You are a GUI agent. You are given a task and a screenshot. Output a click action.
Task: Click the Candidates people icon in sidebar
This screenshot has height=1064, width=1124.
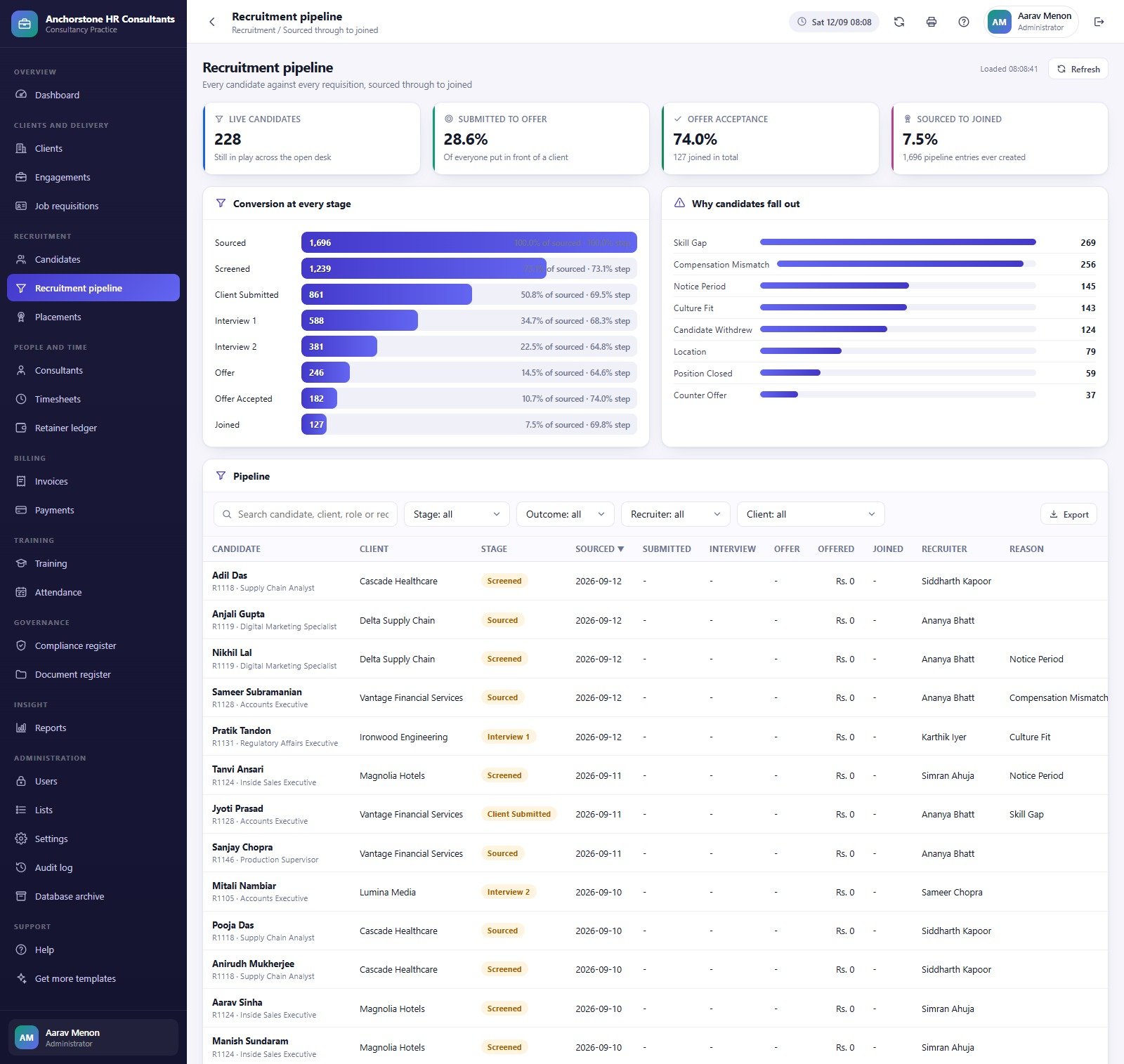(x=21, y=259)
